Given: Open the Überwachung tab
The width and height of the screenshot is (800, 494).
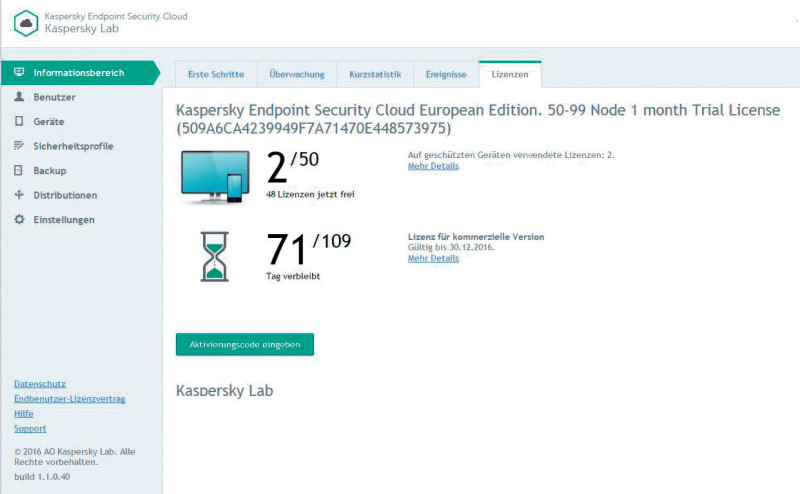Looking at the screenshot, I should (x=296, y=75).
